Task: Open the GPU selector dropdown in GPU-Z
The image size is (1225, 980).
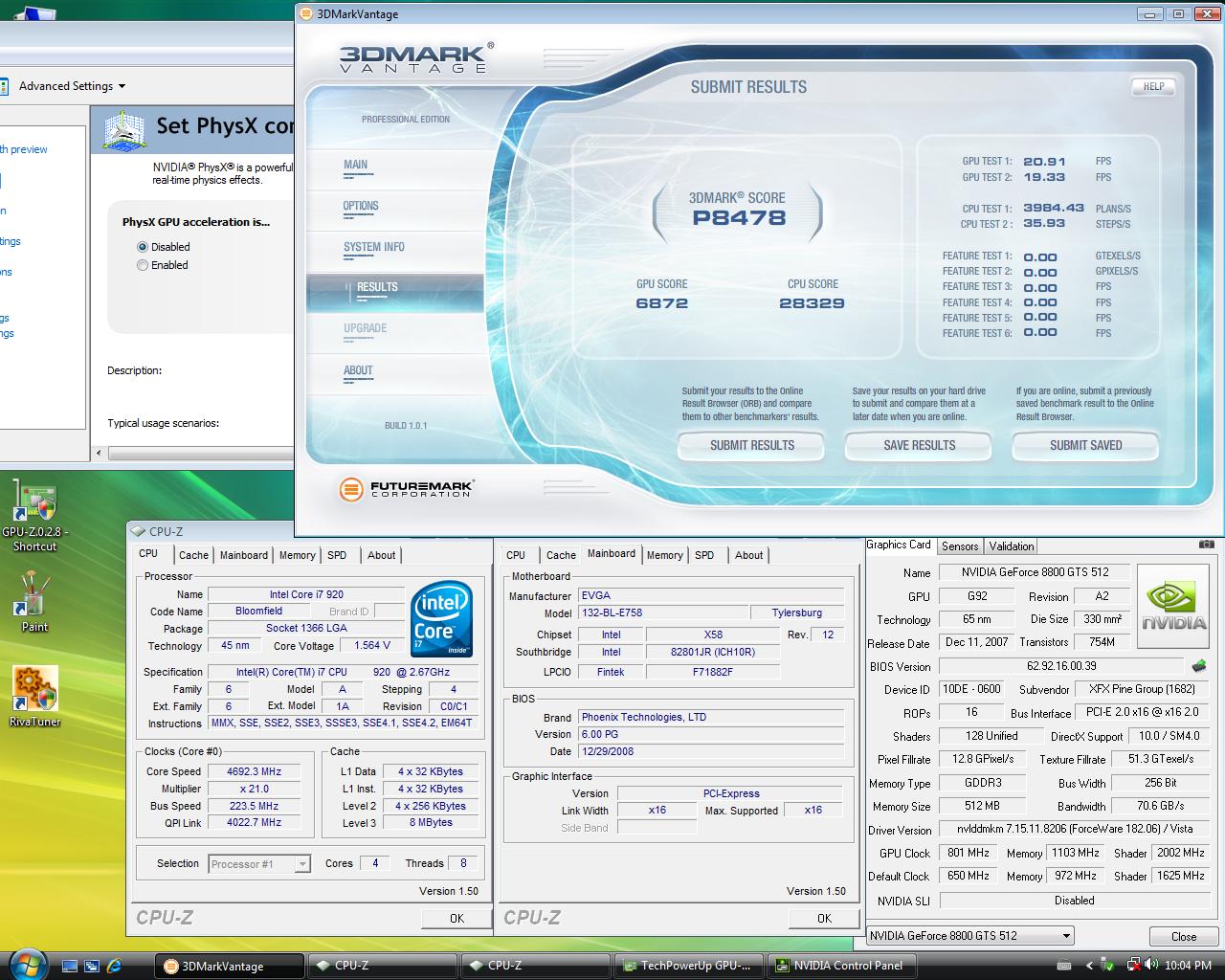Action: click(x=970, y=936)
